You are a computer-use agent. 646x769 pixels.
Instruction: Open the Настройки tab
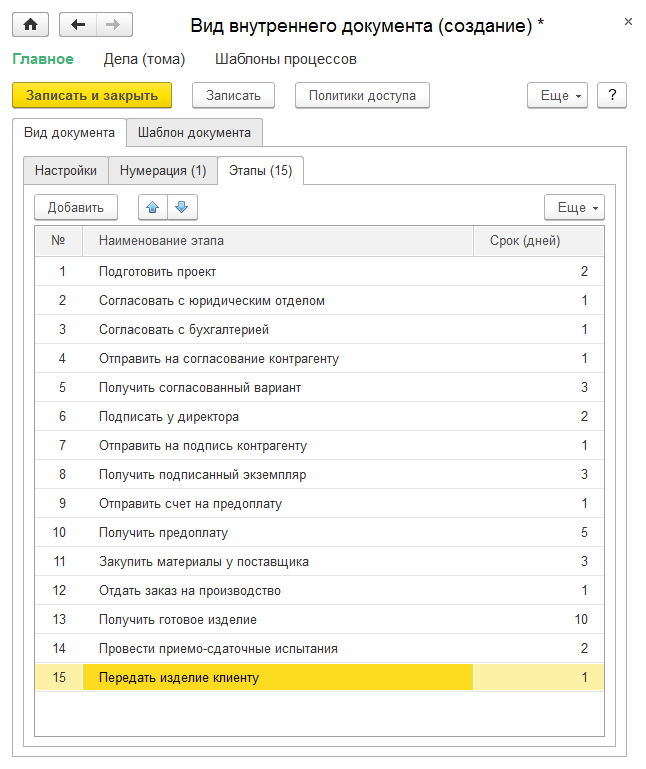pyautogui.click(x=66, y=170)
